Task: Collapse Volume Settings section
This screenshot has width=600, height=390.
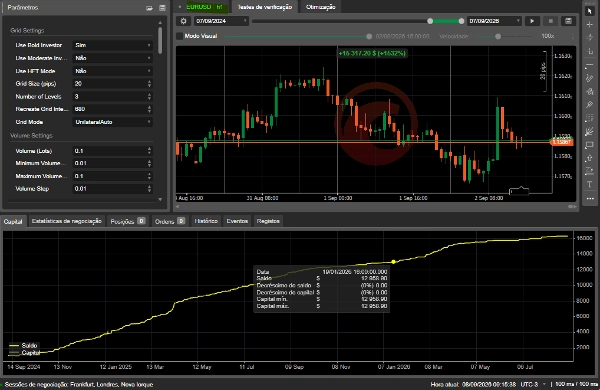Action: (x=31, y=136)
